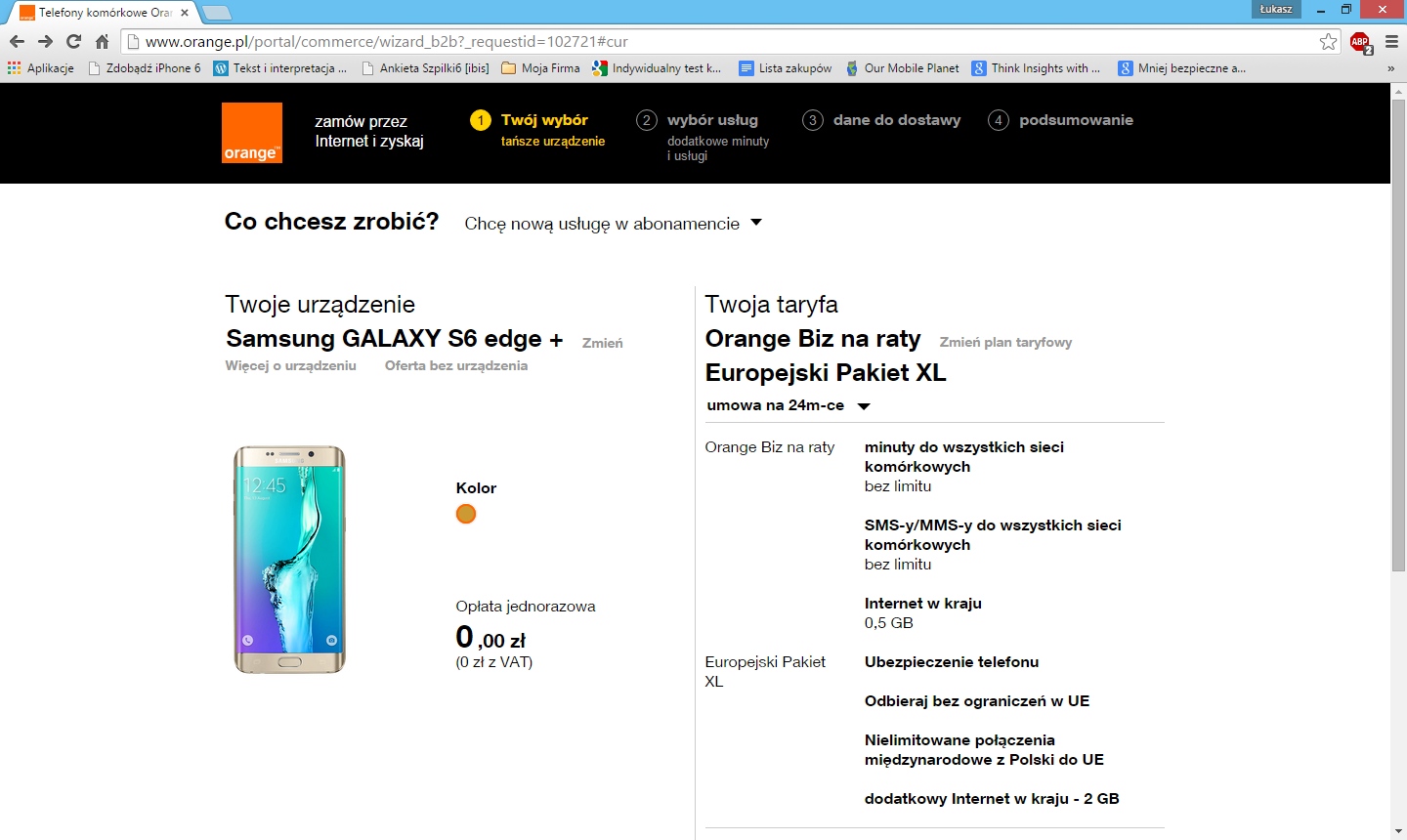Viewport: 1407px width, 840px height.
Task: Go to step 2 wybór usług
Action: pyautogui.click(x=703, y=135)
